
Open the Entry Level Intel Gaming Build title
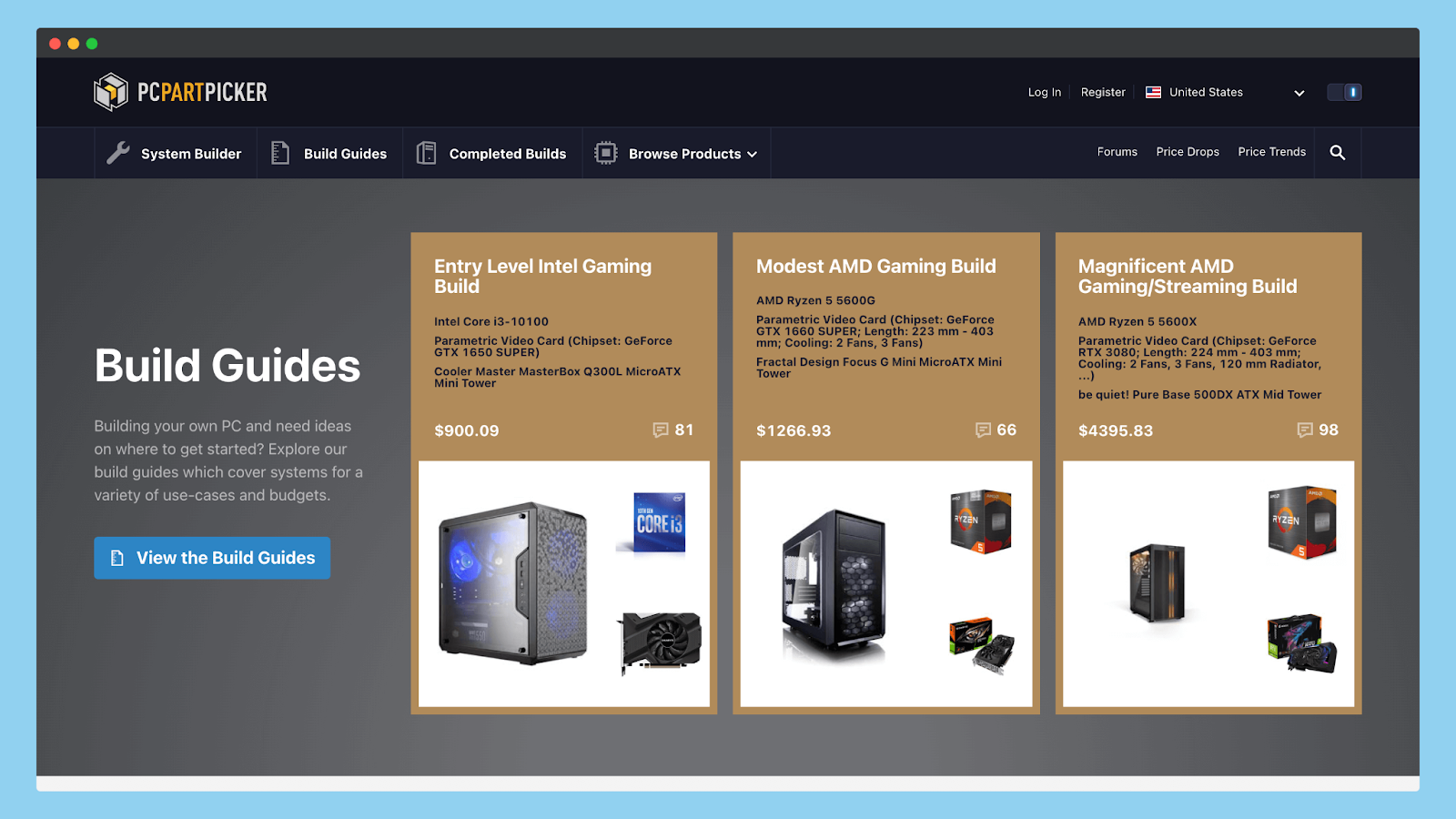pyautogui.click(x=542, y=276)
